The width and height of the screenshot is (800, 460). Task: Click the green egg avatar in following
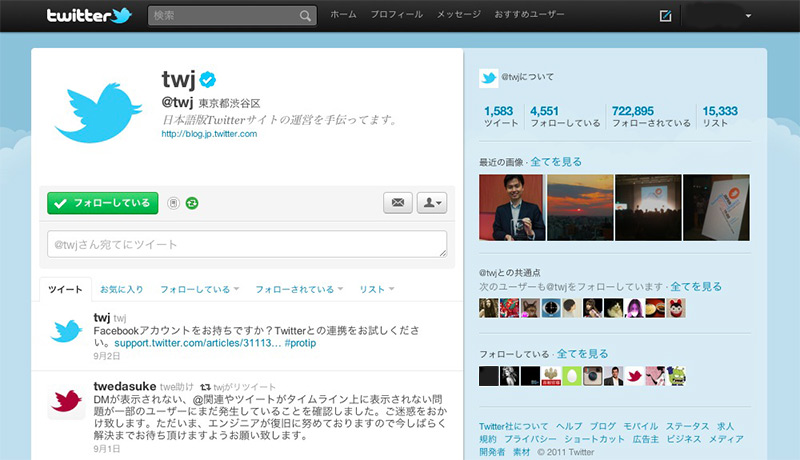point(572,376)
